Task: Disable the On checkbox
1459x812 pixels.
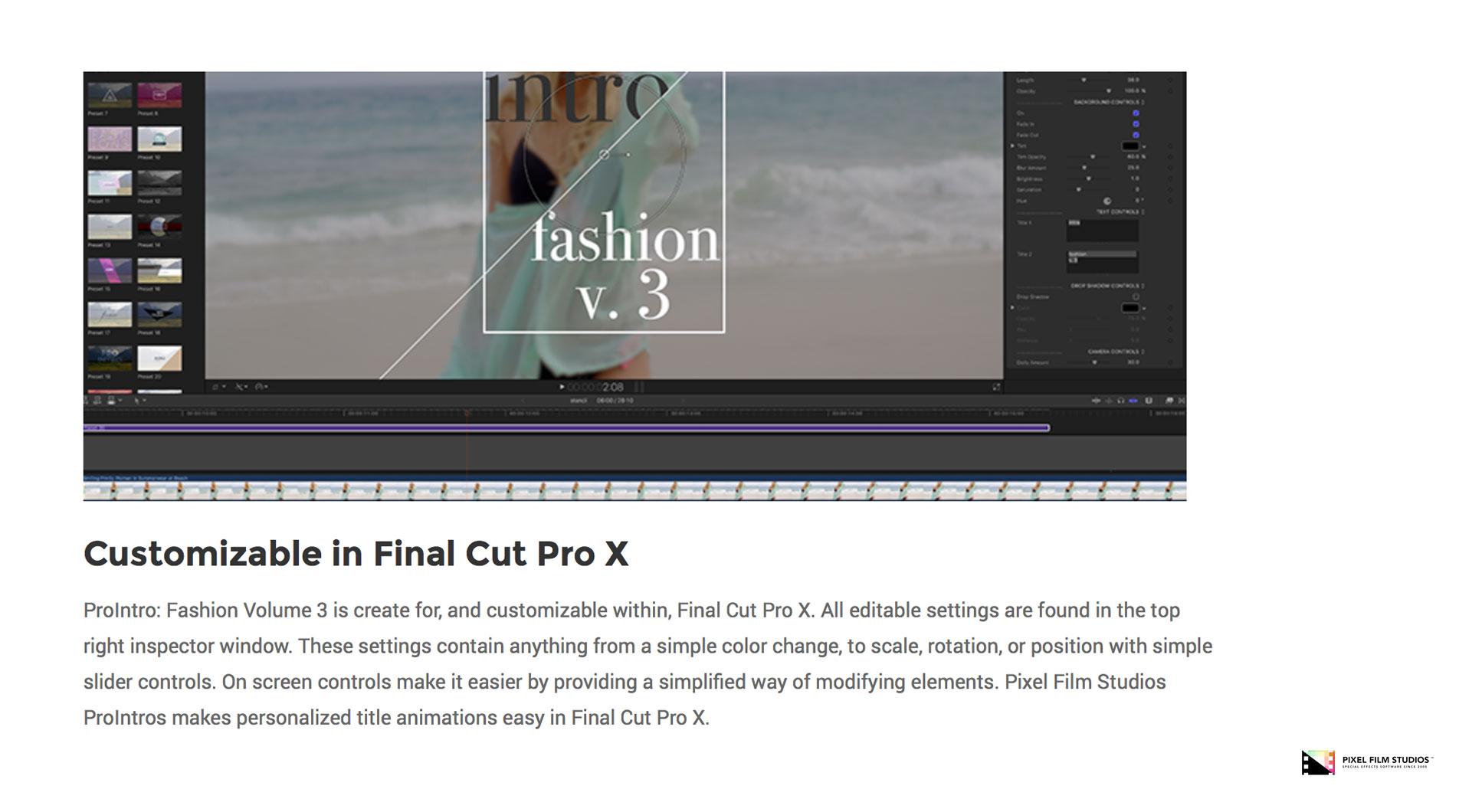Action: [1136, 113]
